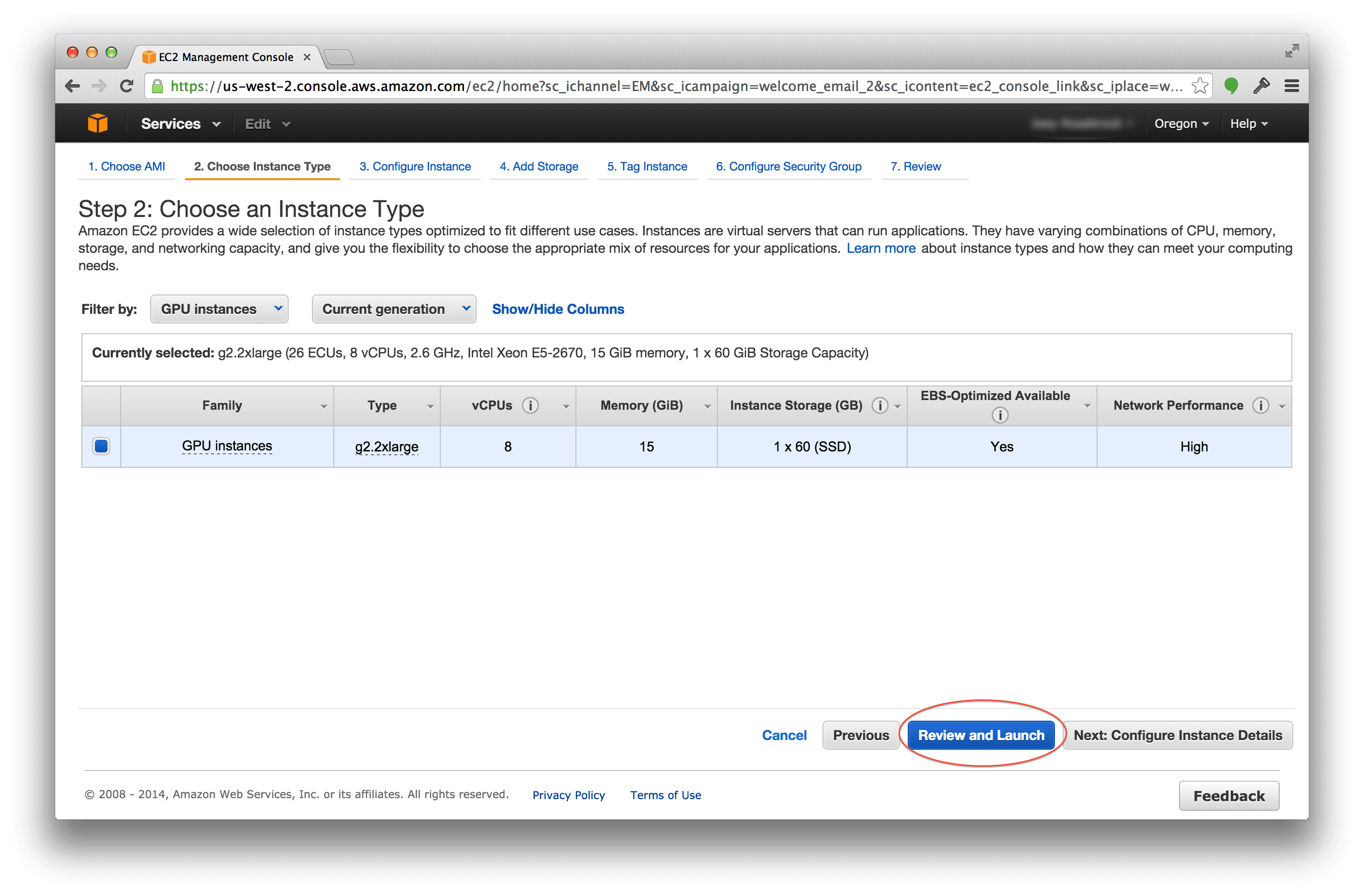Open the Current generation filter dropdown
This screenshot has width=1364, height=896.
click(x=394, y=309)
